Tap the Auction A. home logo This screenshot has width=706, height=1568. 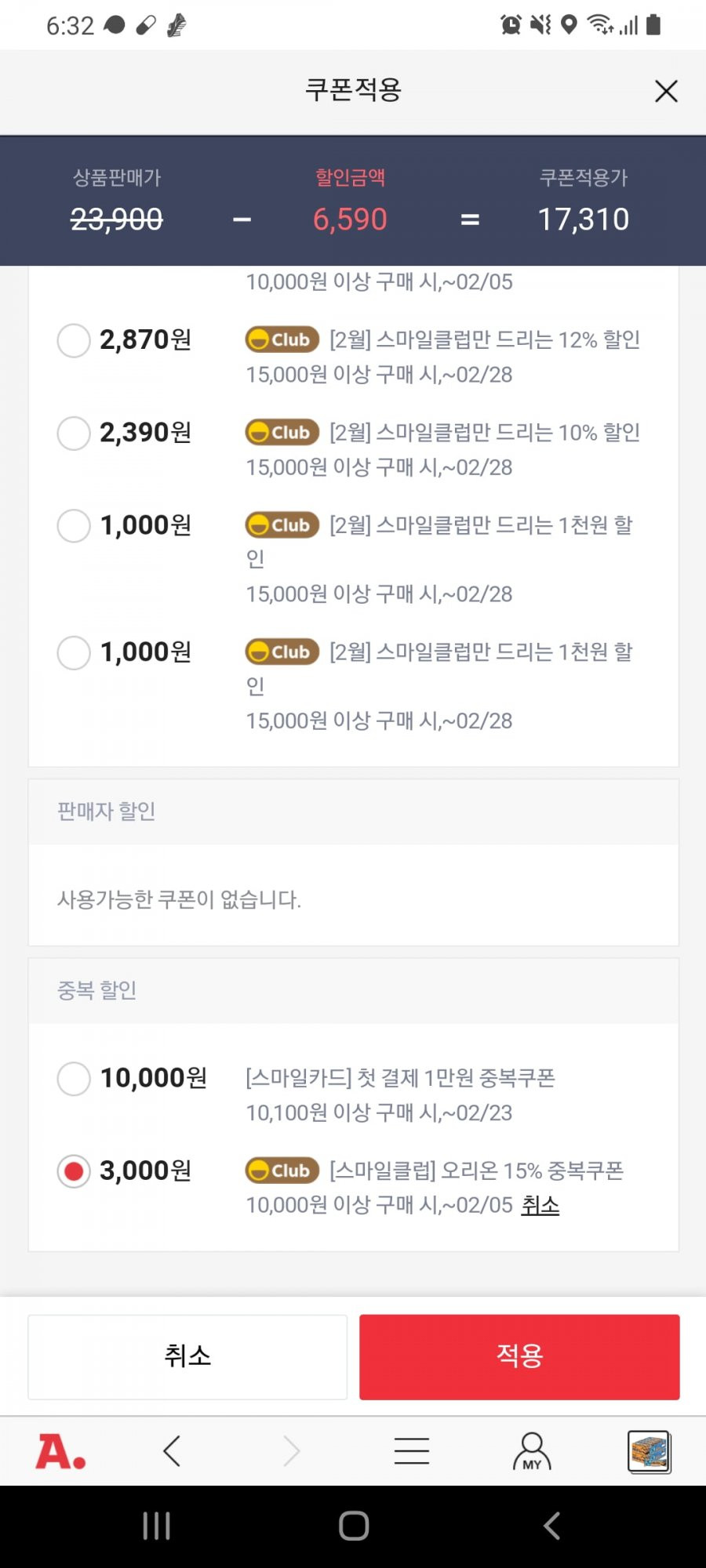60,1451
